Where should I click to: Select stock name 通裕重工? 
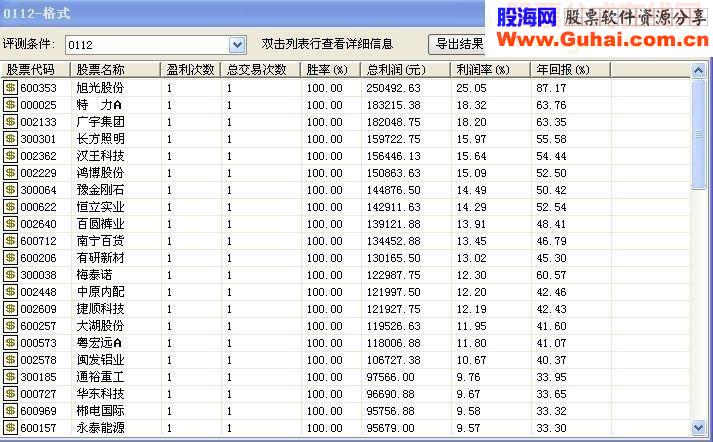tap(100, 377)
